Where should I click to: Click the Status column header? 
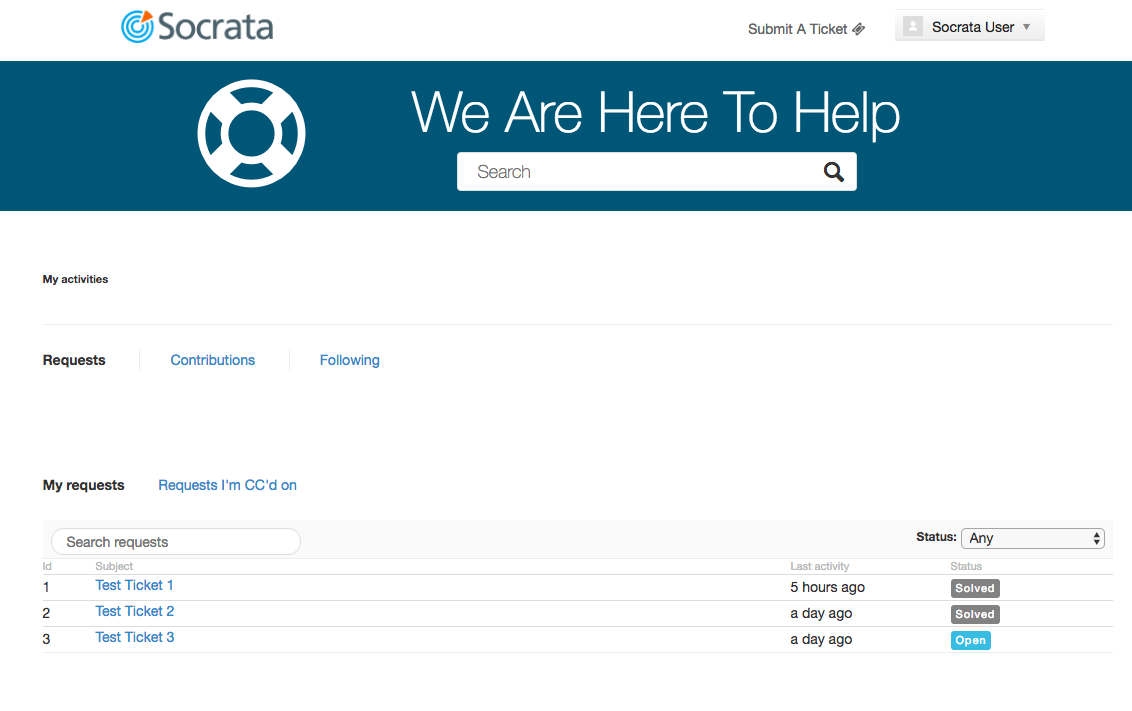(x=966, y=566)
